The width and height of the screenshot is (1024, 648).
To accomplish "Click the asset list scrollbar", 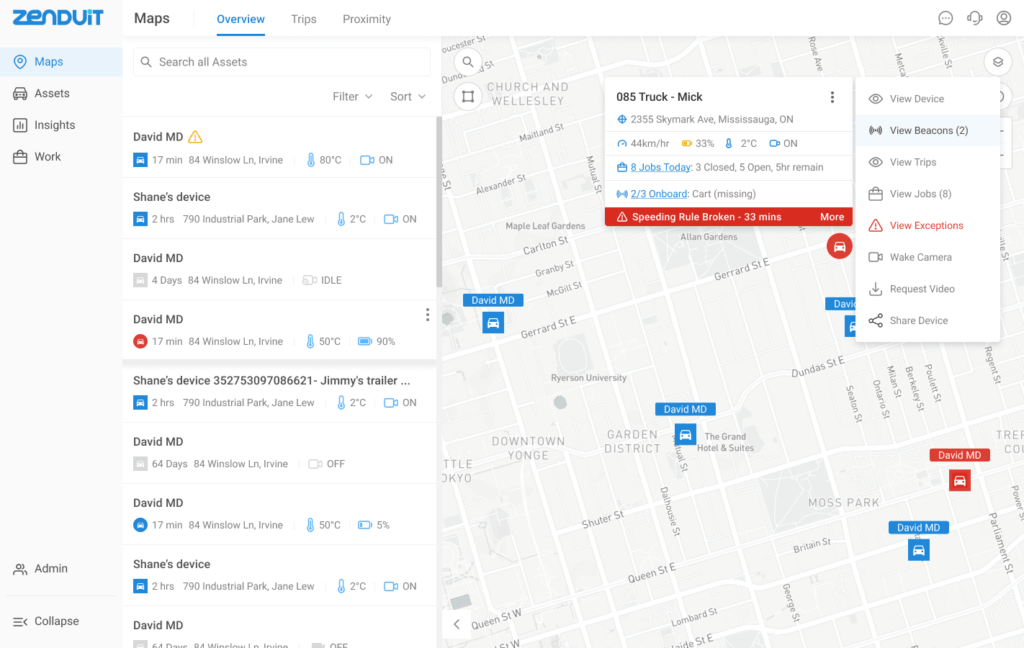I will pyautogui.click(x=439, y=202).
